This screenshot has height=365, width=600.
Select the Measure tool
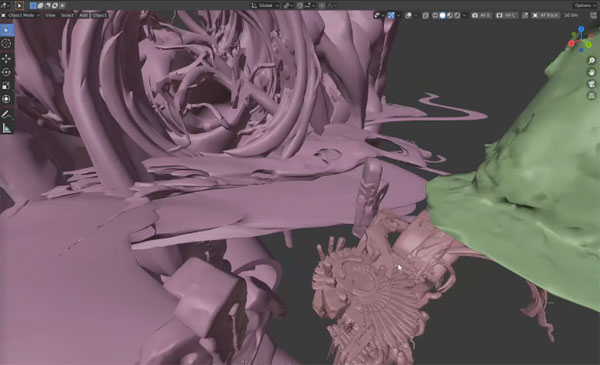click(x=6, y=128)
